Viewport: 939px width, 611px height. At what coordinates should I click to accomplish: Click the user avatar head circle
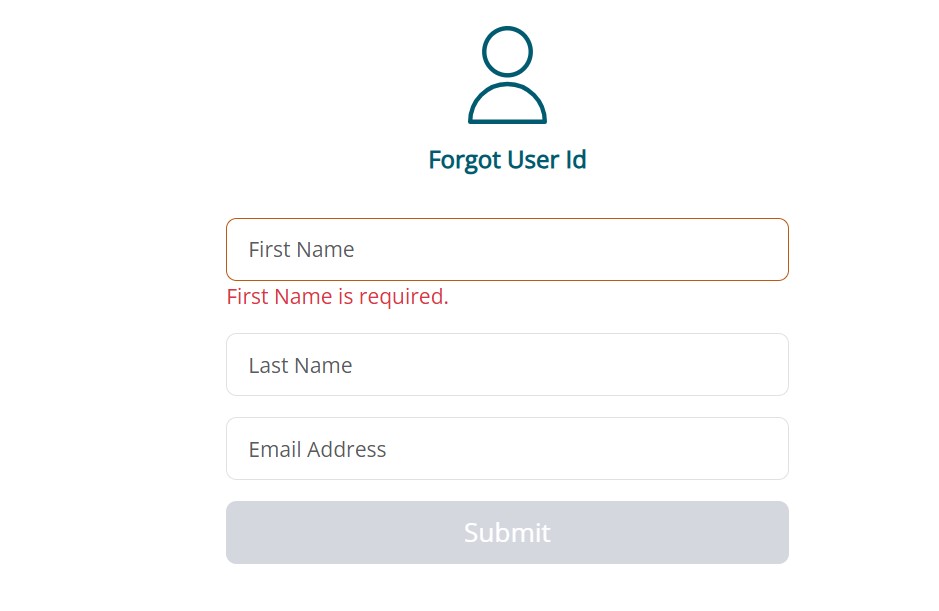pyautogui.click(x=507, y=46)
